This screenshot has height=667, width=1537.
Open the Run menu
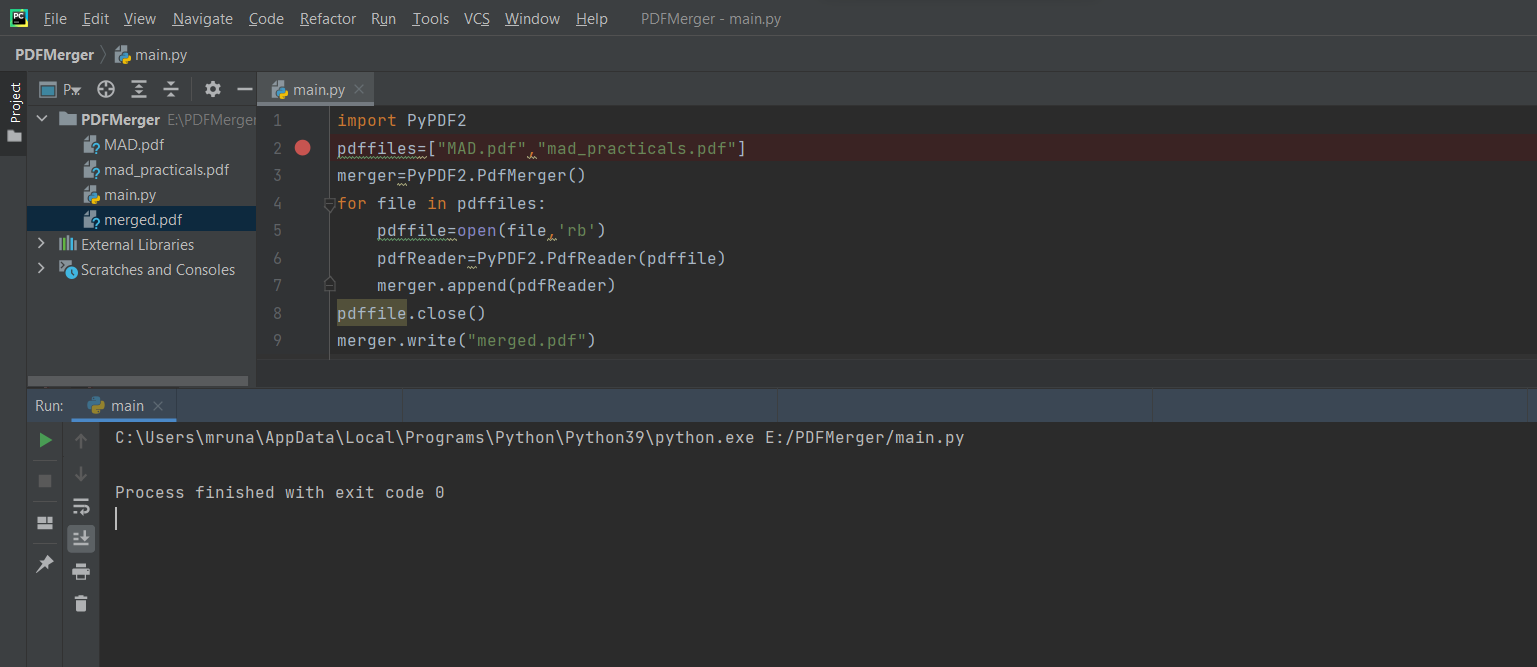tap(383, 19)
